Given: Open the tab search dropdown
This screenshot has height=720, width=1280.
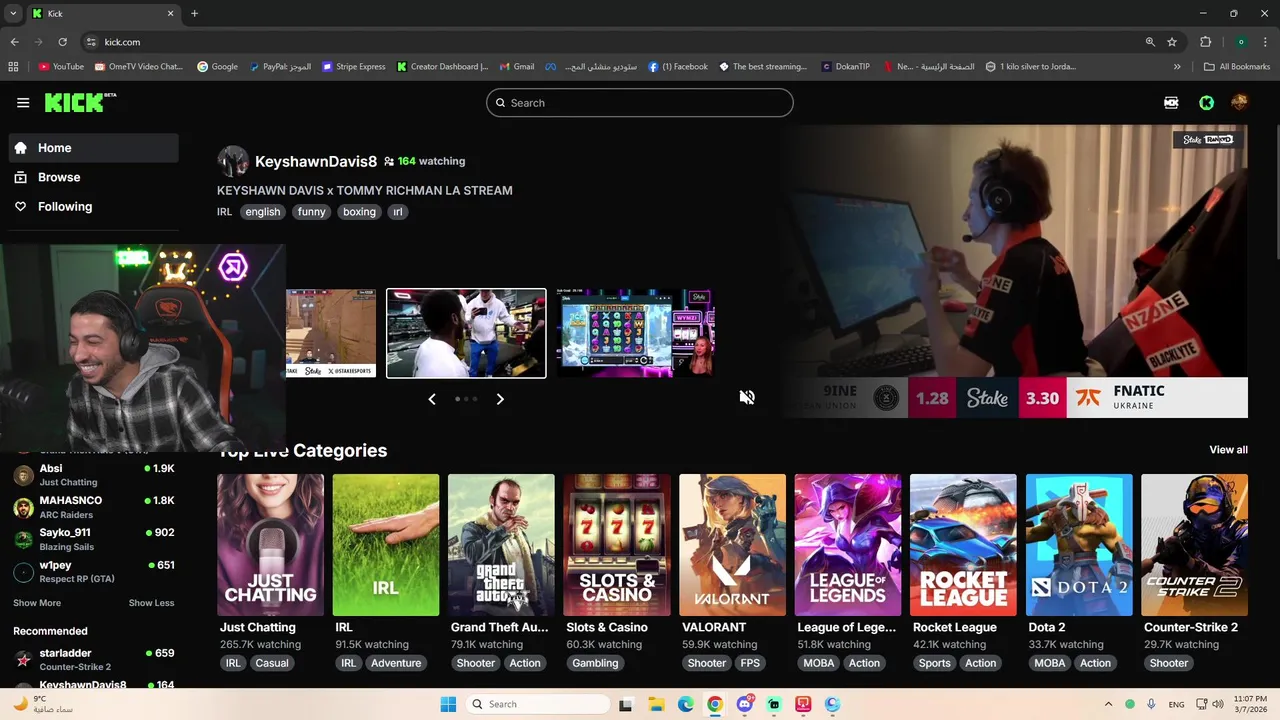Looking at the screenshot, I should tap(13, 14).
